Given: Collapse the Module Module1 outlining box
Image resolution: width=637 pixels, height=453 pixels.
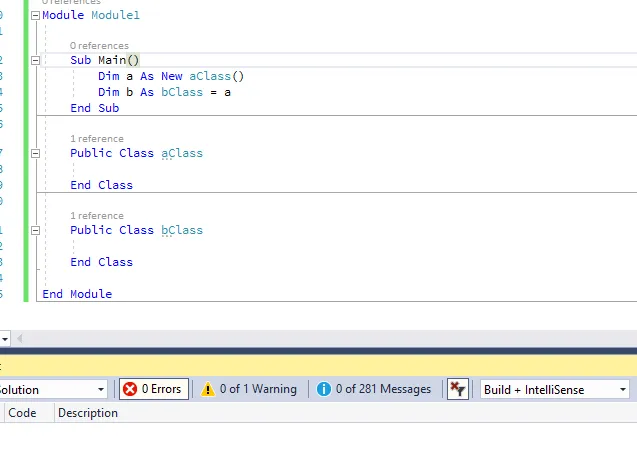Looking at the screenshot, I should coord(35,15).
